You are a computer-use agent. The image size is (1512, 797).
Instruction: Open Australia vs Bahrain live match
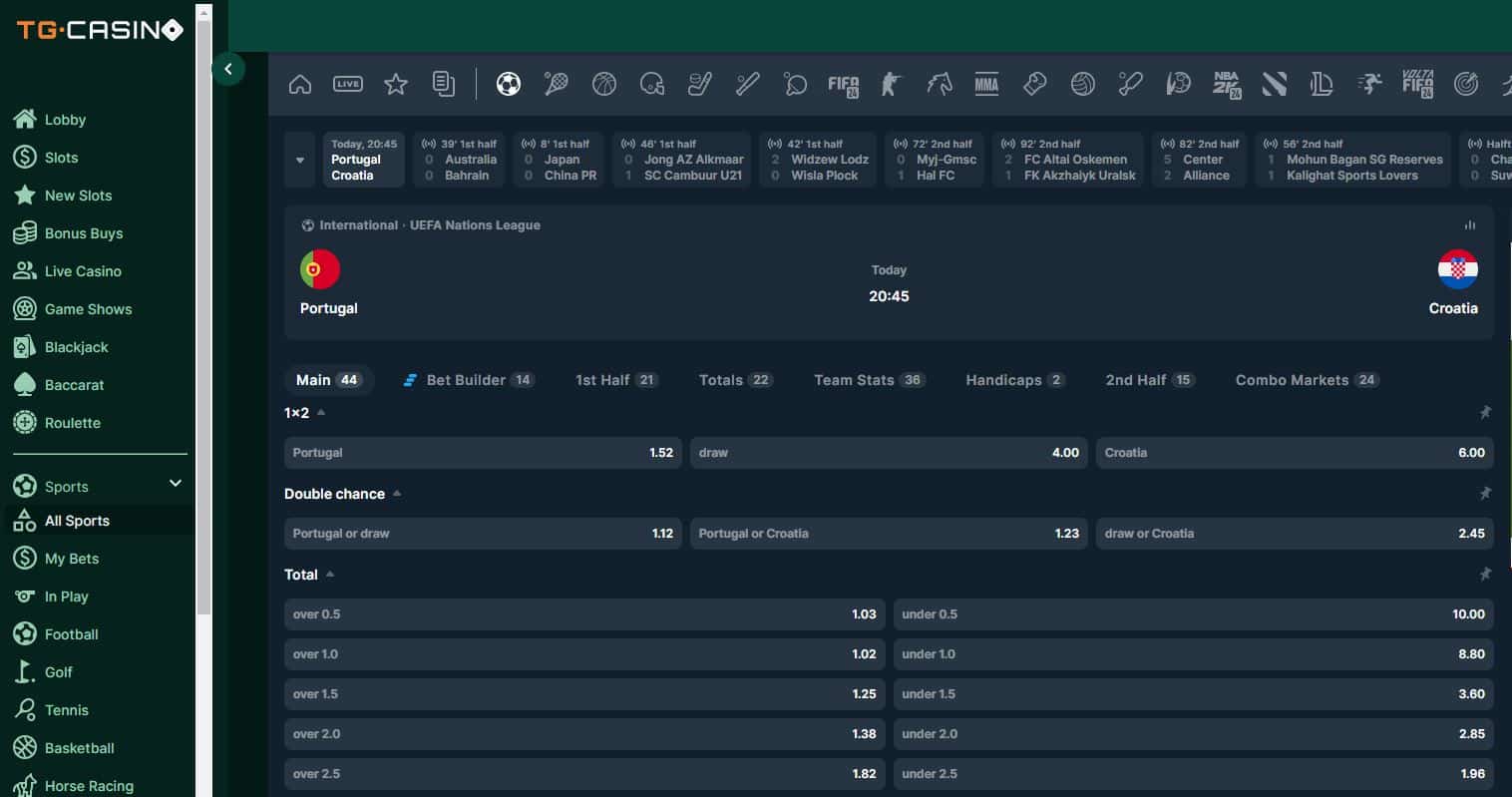tap(459, 160)
